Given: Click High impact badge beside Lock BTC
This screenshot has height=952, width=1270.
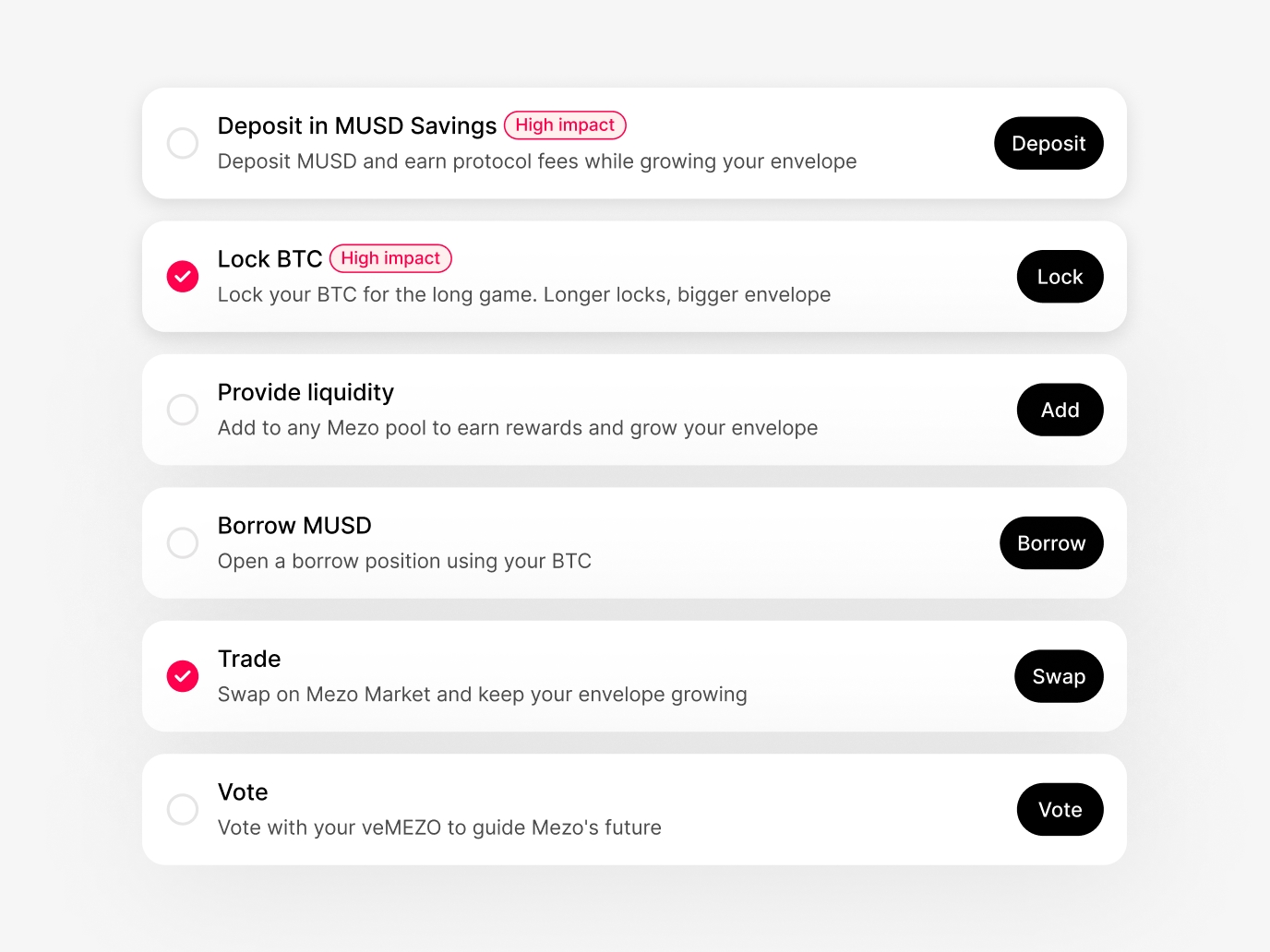Looking at the screenshot, I should pyautogui.click(x=390, y=258).
